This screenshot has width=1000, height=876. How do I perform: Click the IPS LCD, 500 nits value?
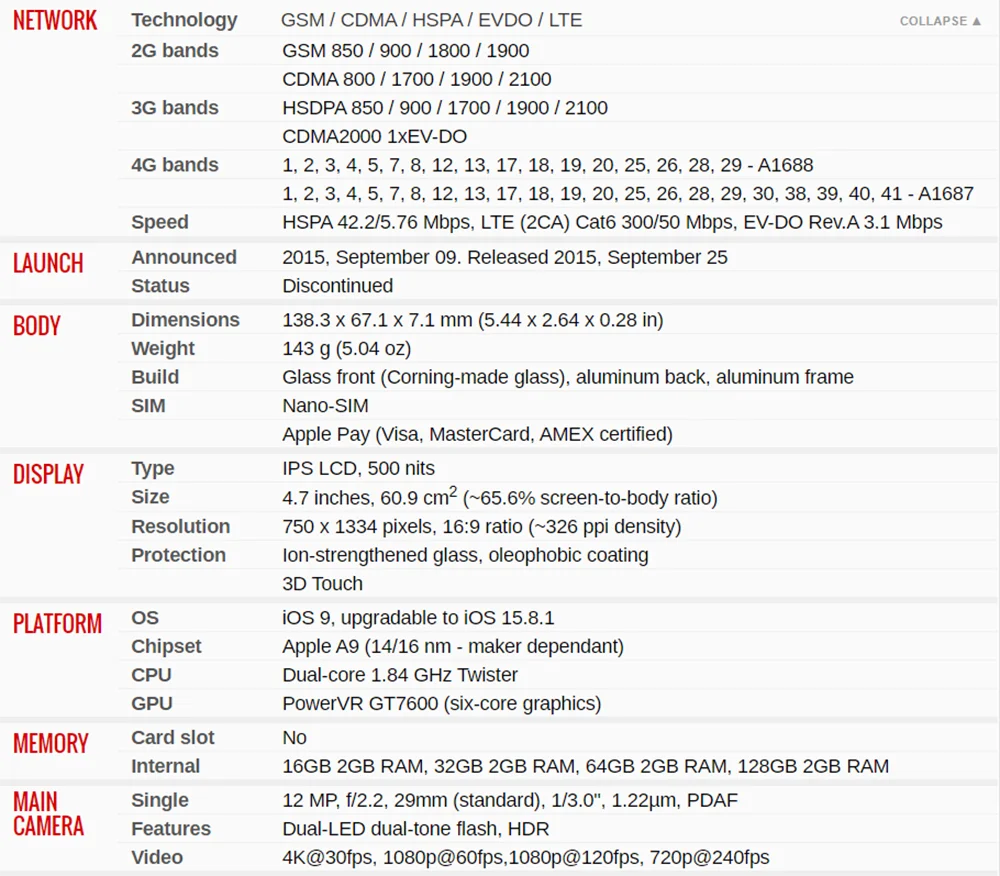tap(358, 469)
